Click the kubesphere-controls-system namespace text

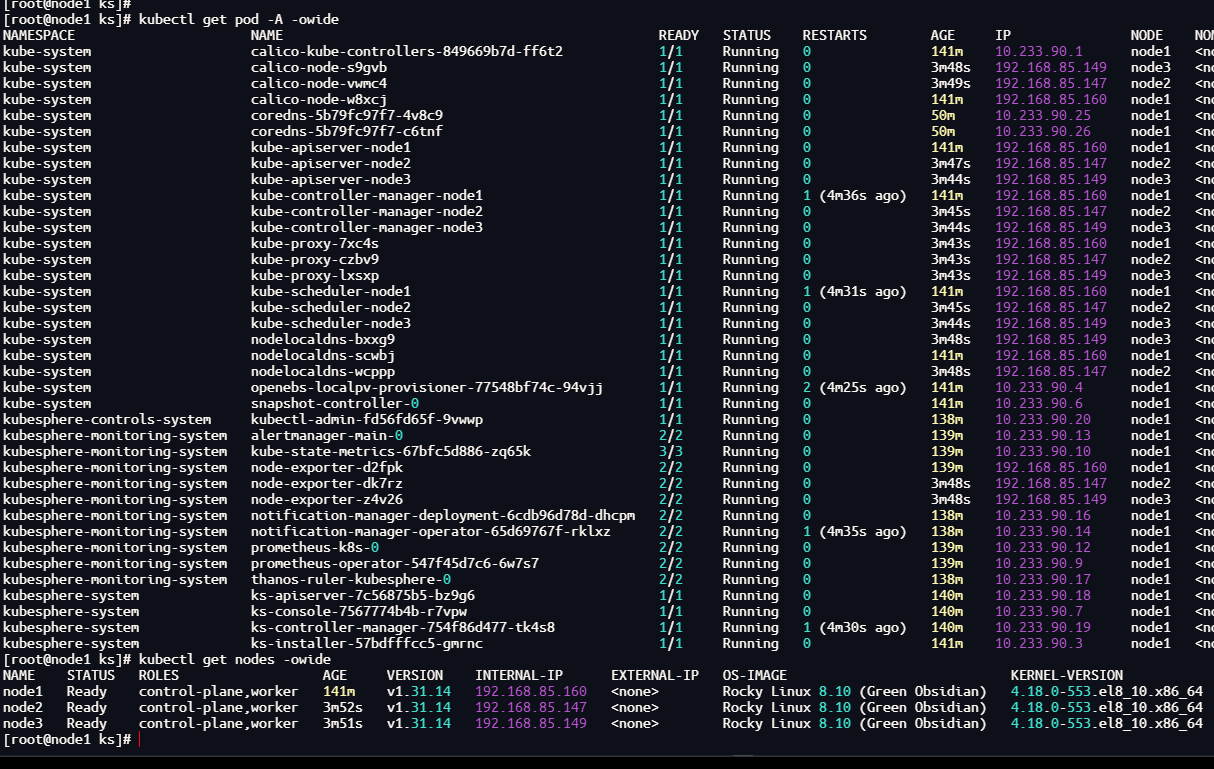click(107, 419)
